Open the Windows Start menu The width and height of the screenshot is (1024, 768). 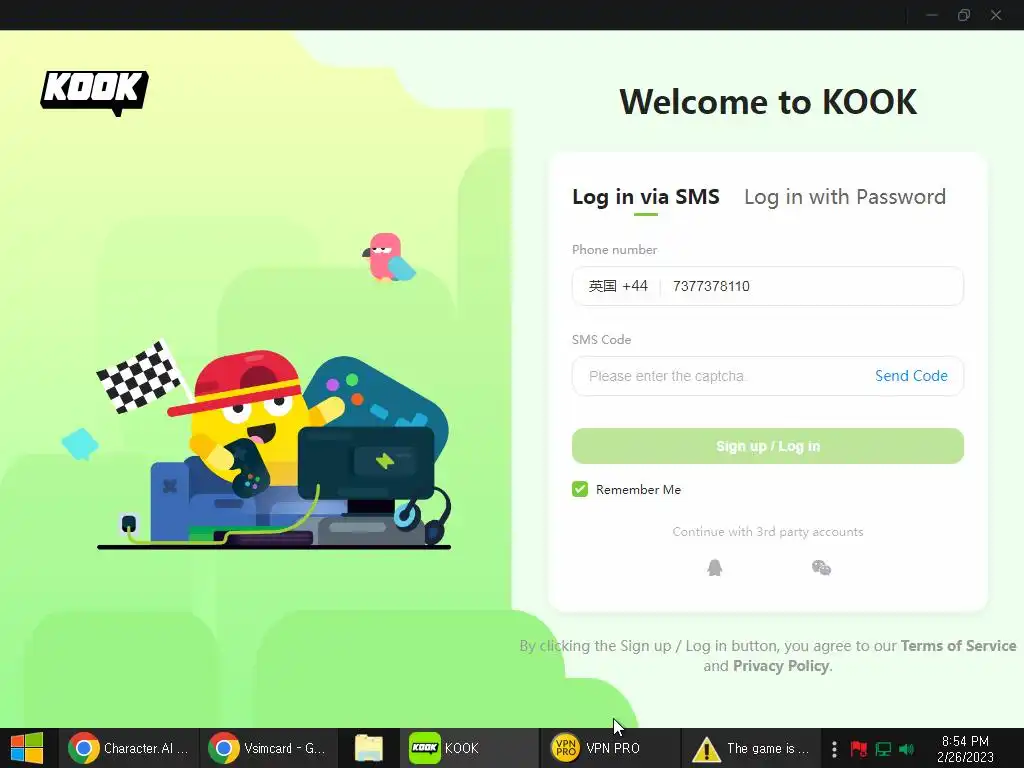click(x=27, y=748)
